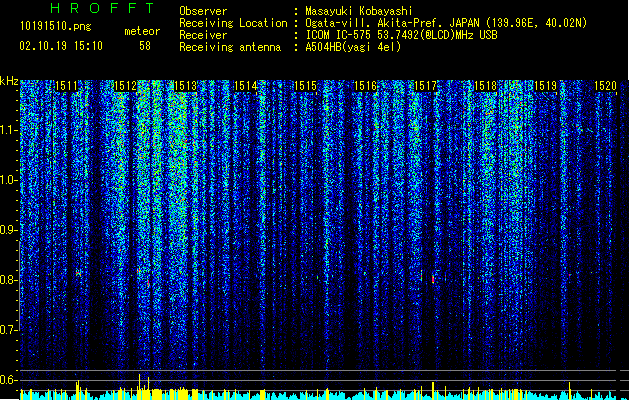Click the 1514 time marker

pos(246,86)
